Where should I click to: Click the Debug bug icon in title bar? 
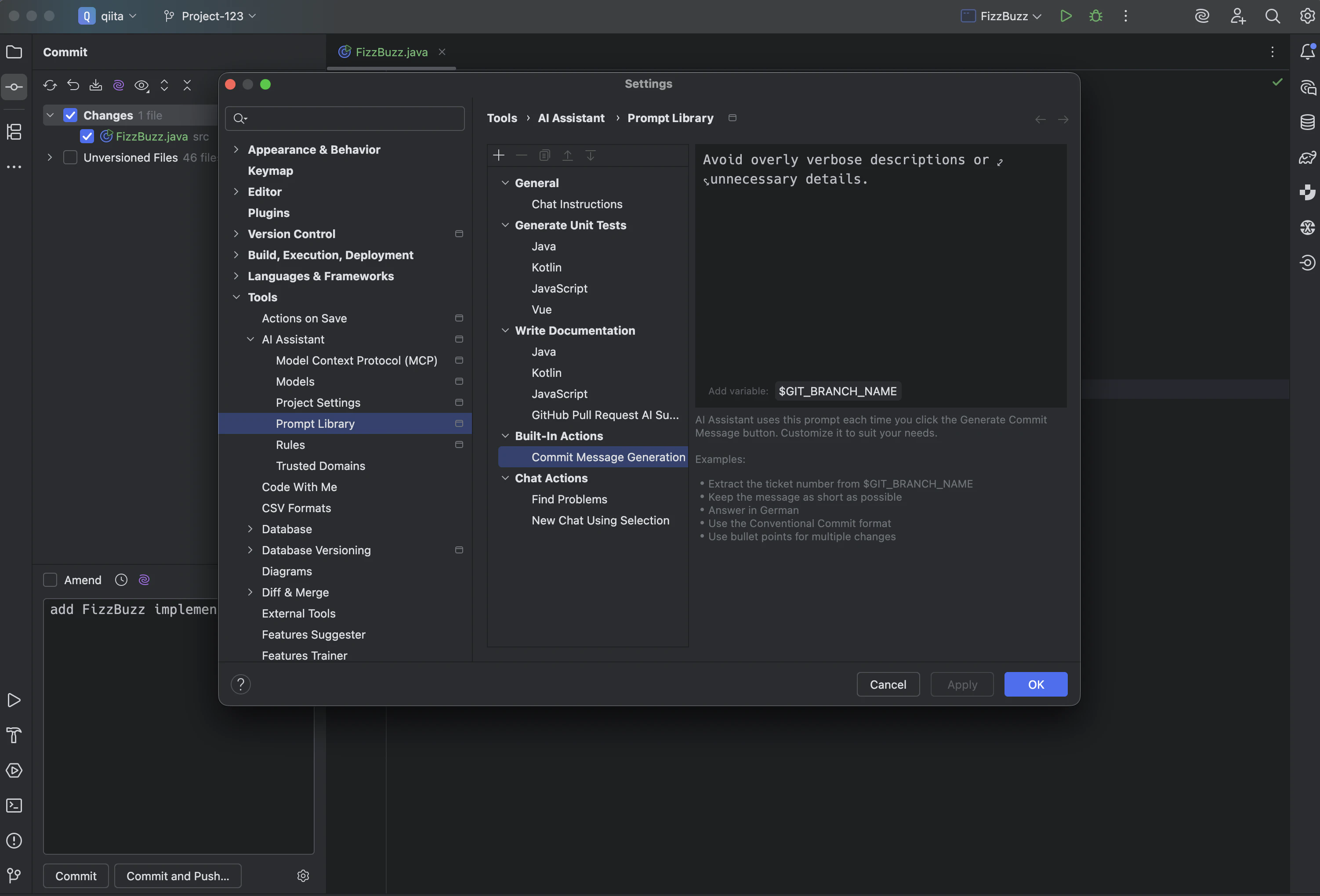point(1095,16)
